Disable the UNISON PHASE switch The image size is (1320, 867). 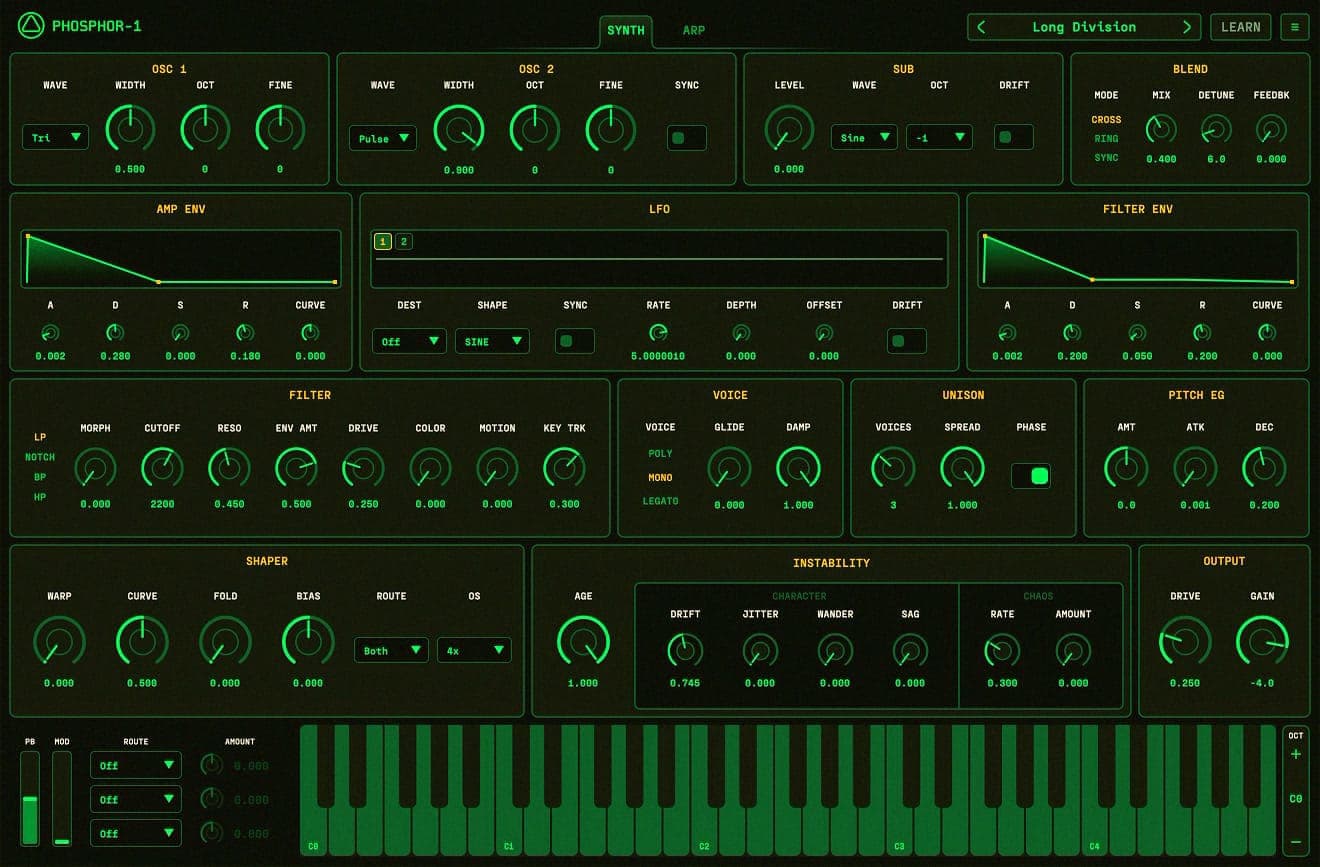(x=1031, y=476)
